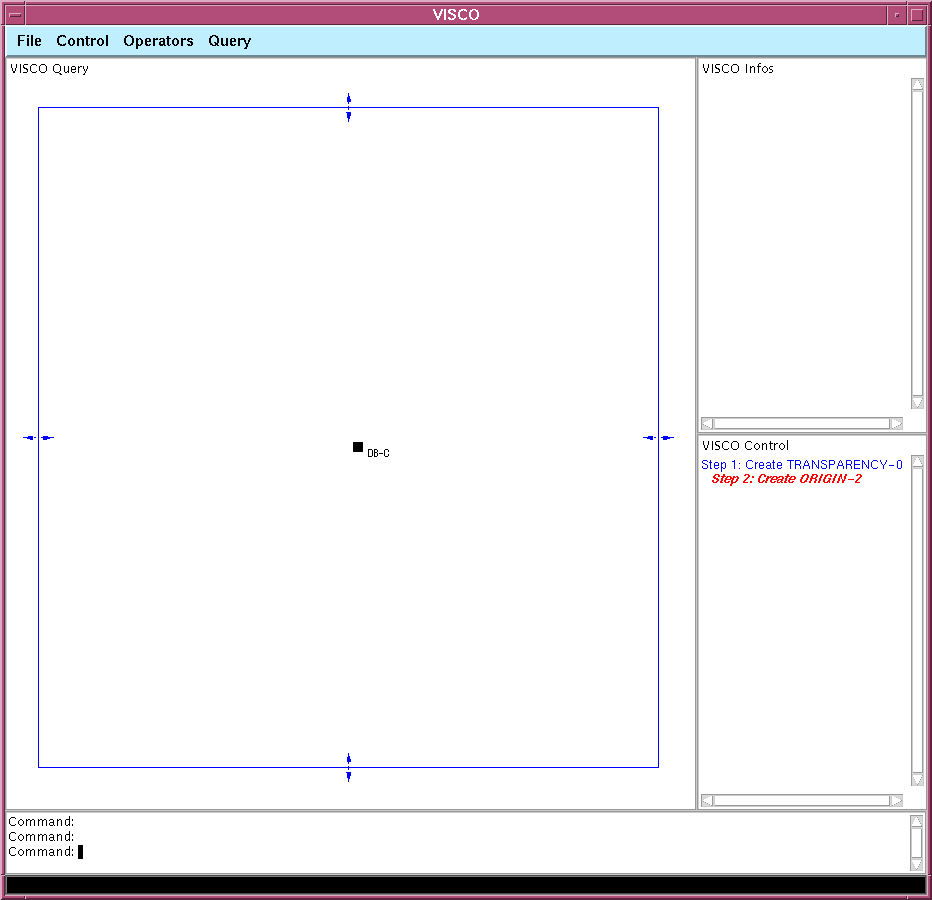Click the active Command input line

(x=458, y=852)
